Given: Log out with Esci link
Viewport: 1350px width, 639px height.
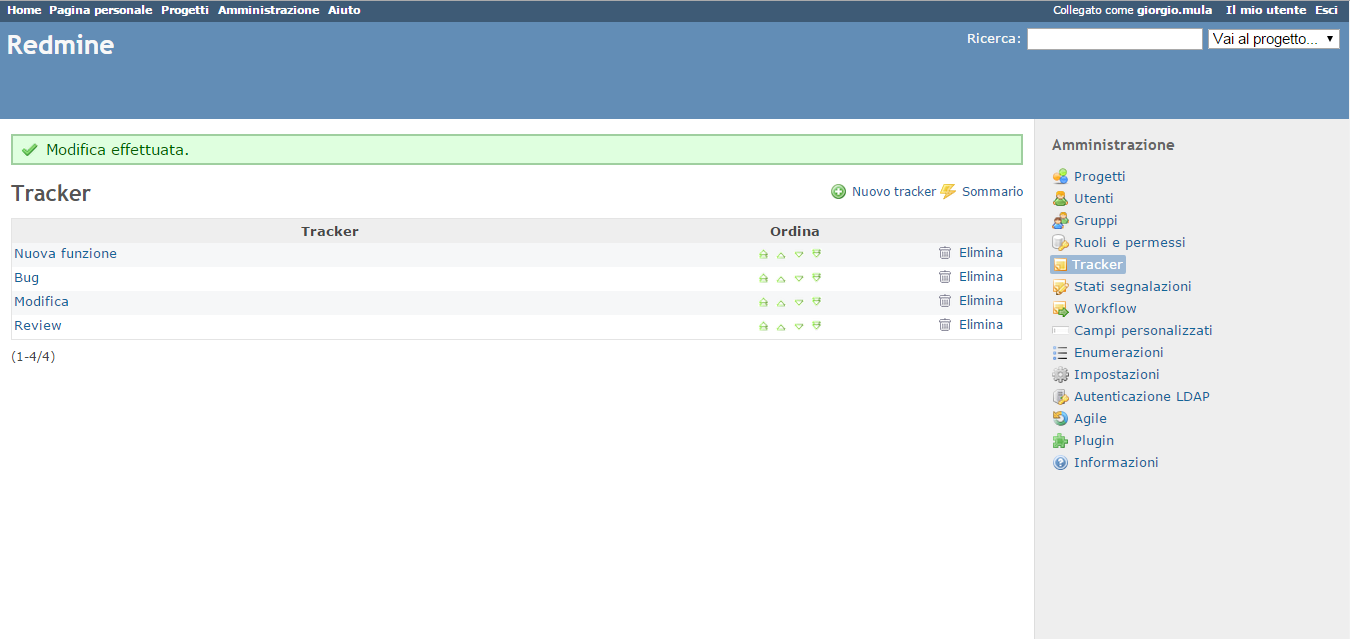Looking at the screenshot, I should click(x=1326, y=10).
